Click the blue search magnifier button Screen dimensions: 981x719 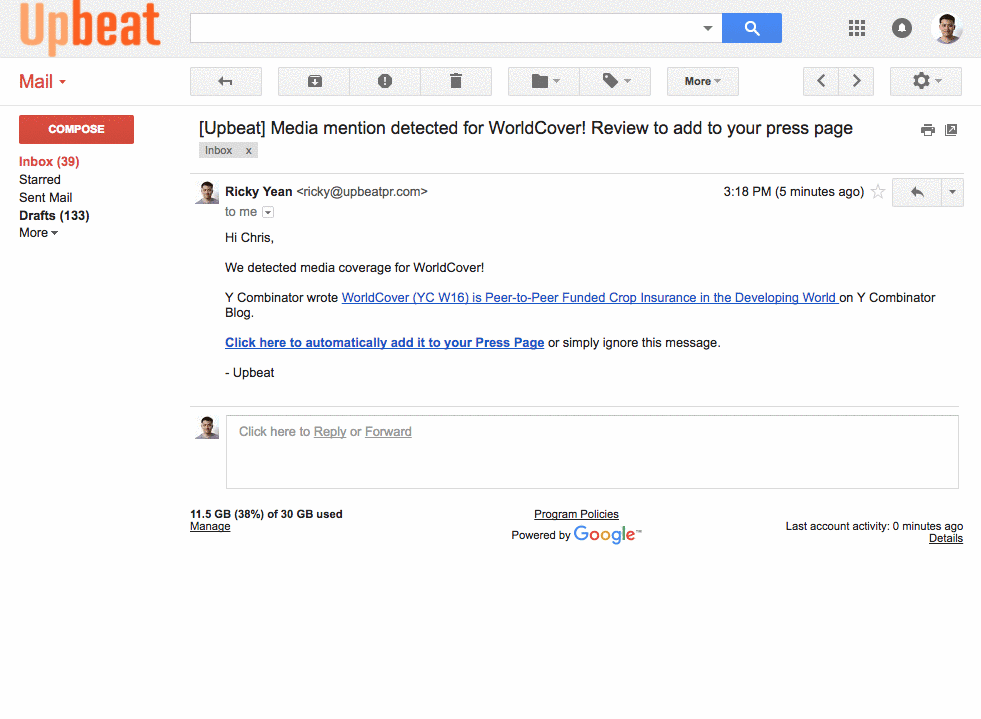[751, 28]
